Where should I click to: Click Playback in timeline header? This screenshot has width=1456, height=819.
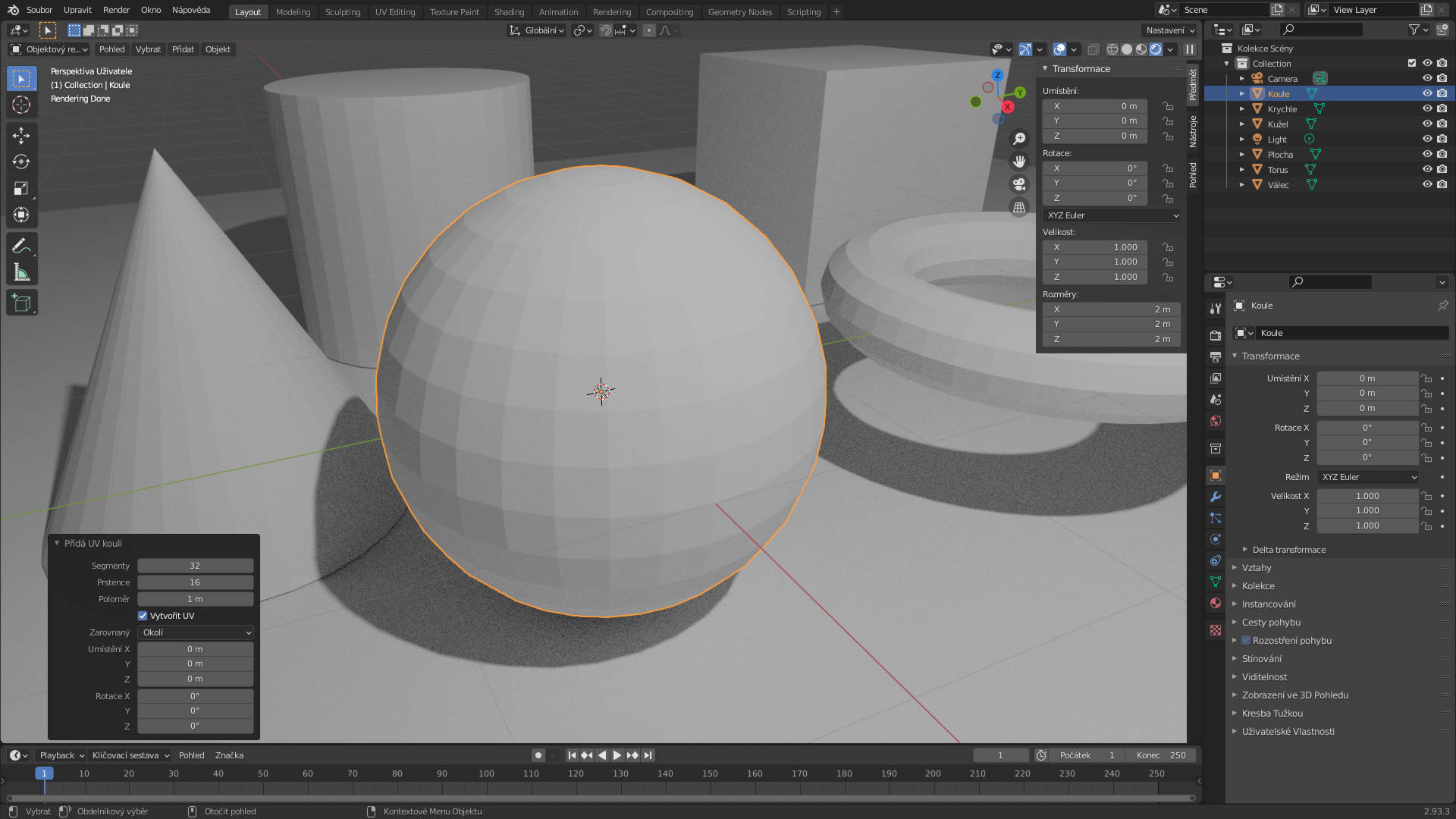(x=61, y=755)
